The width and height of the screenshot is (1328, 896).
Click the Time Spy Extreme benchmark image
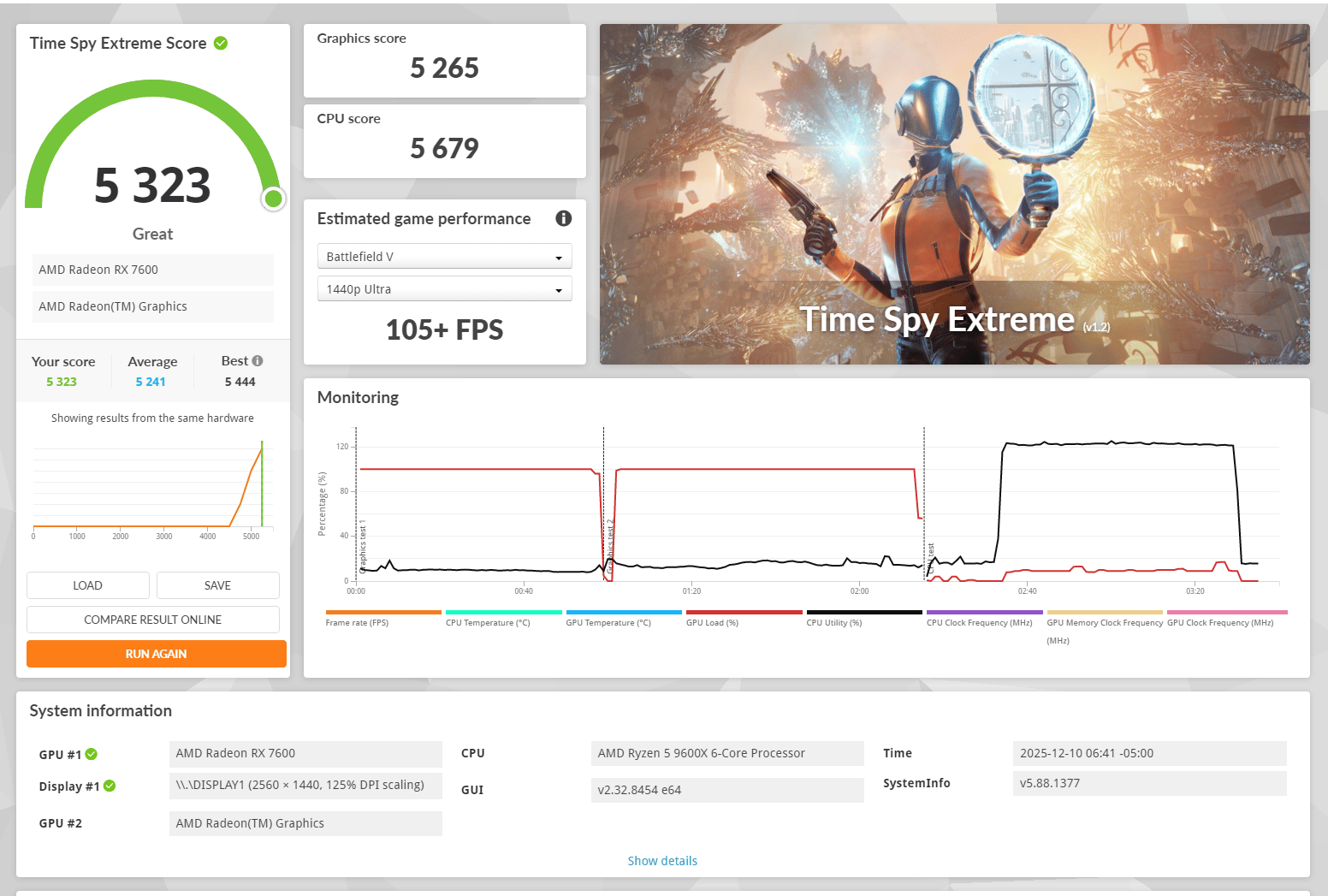954,194
